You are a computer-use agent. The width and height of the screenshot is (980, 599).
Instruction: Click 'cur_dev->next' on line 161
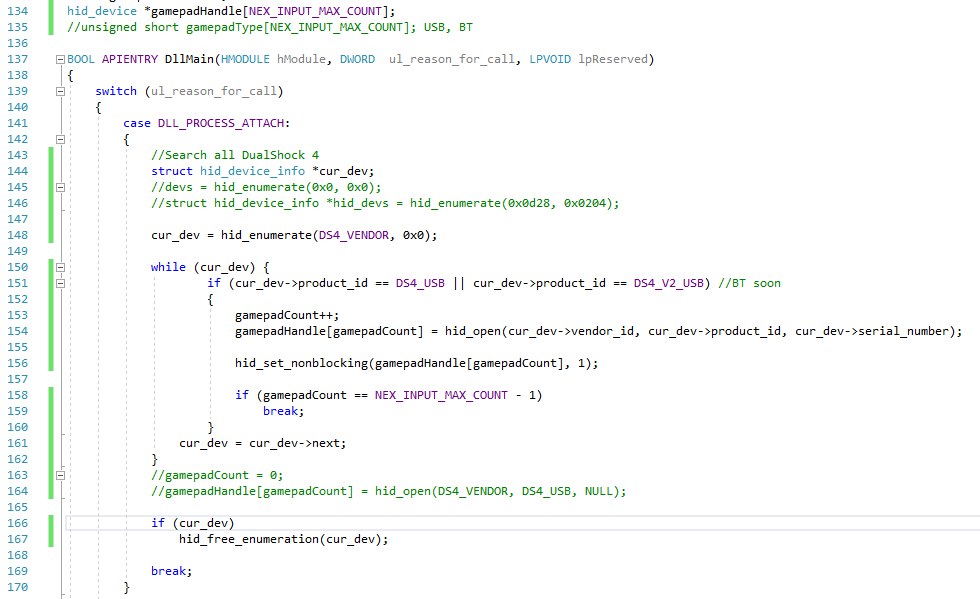(298, 443)
